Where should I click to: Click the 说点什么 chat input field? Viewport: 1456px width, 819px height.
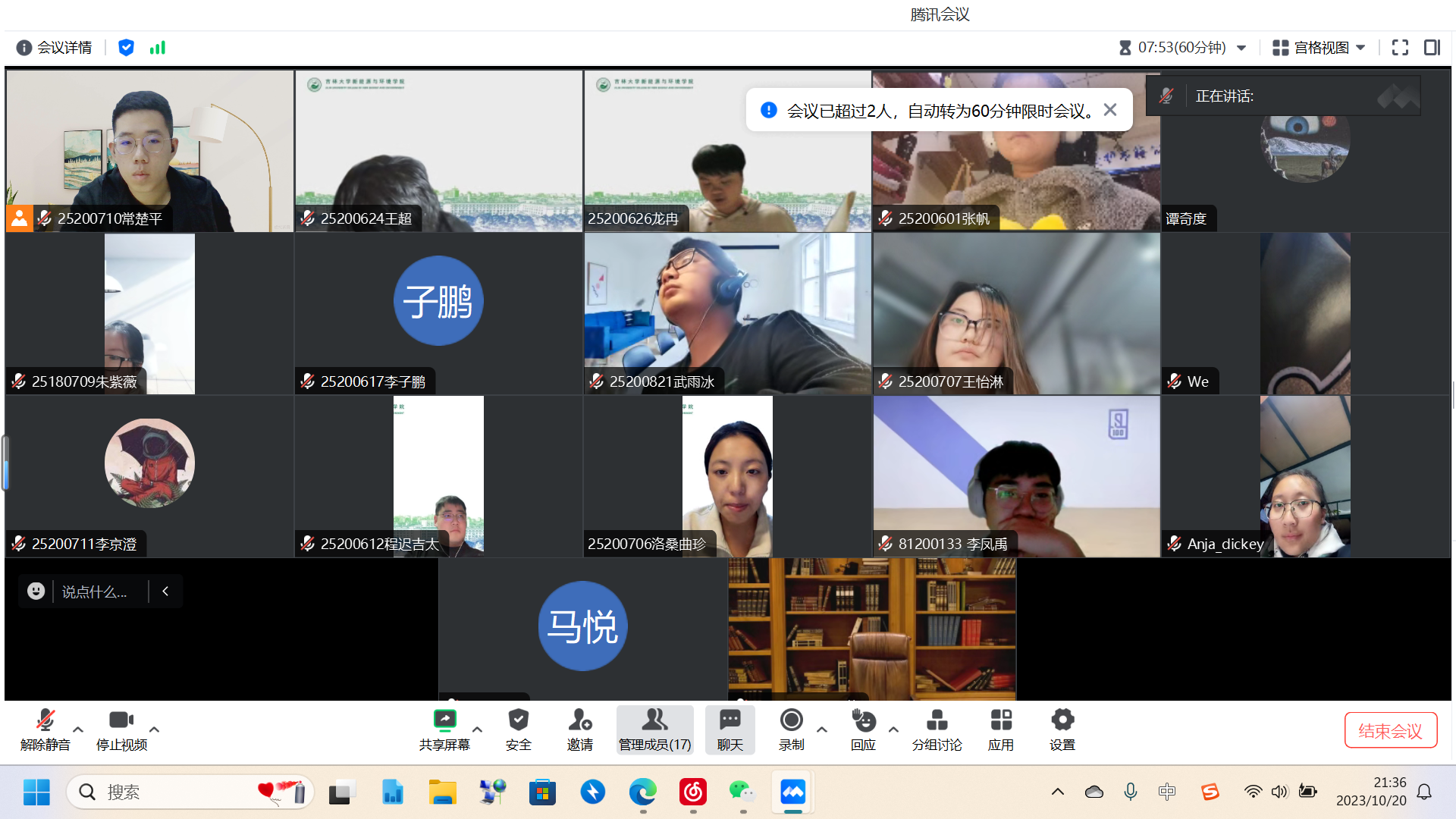[95, 591]
